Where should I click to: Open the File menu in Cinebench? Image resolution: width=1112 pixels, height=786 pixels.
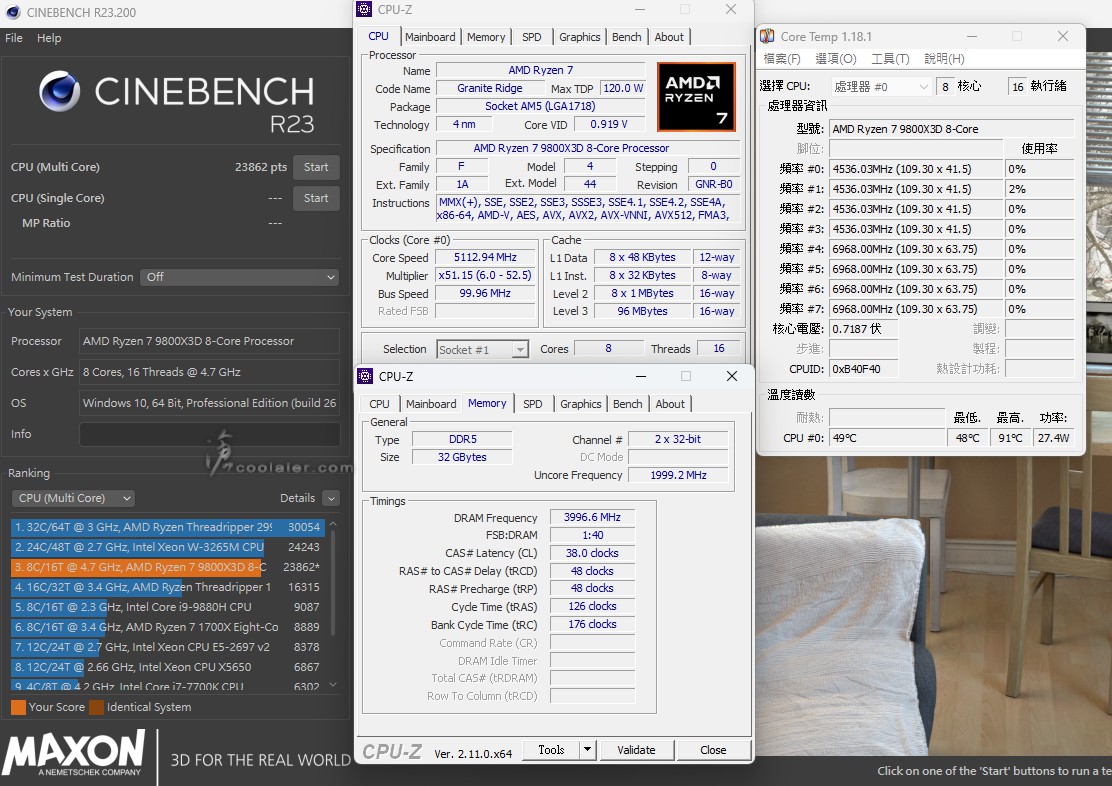click(14, 38)
